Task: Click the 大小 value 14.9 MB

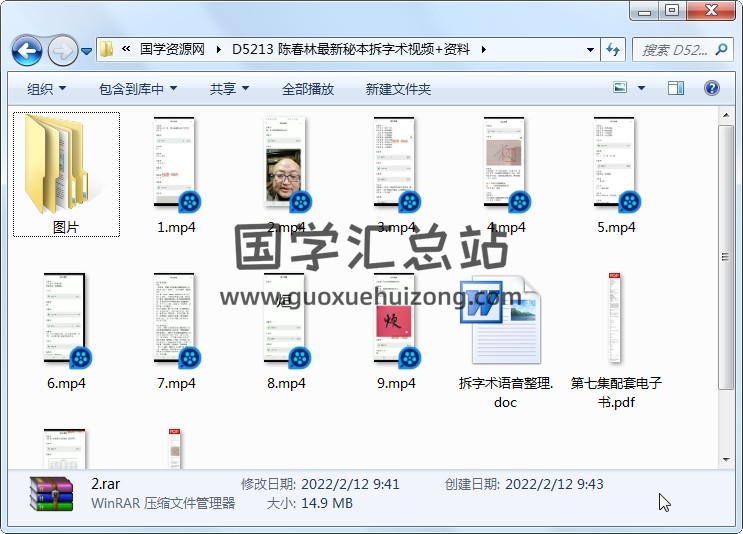Action: pos(327,503)
